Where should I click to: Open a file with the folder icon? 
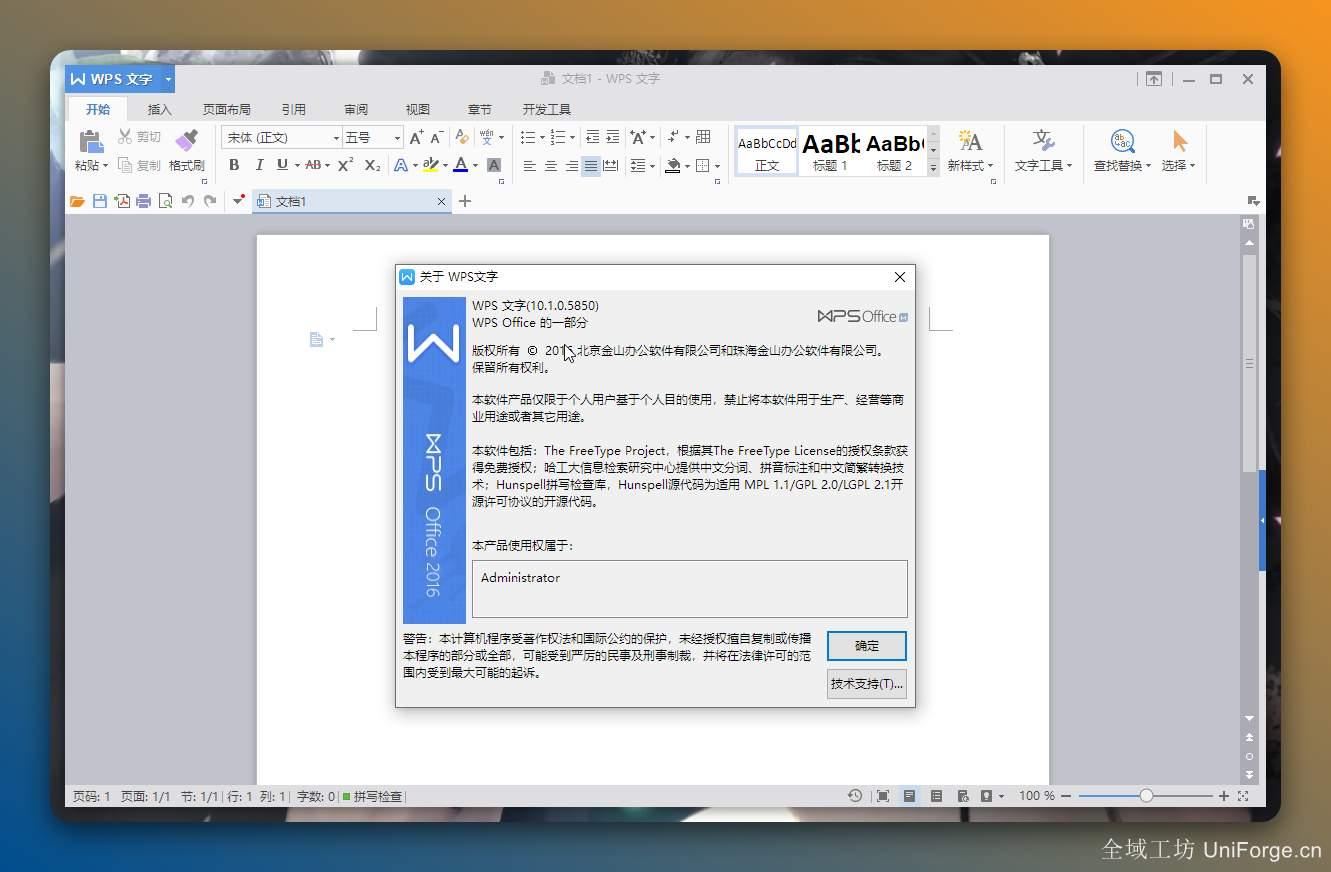click(x=77, y=201)
